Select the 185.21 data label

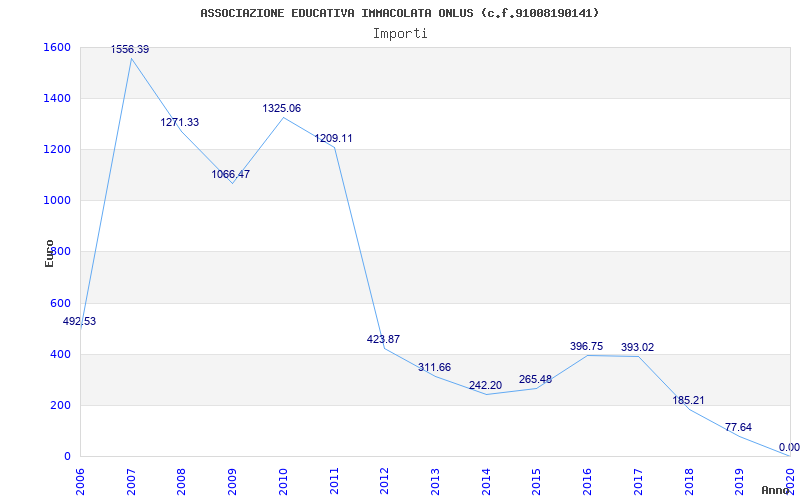click(x=688, y=401)
